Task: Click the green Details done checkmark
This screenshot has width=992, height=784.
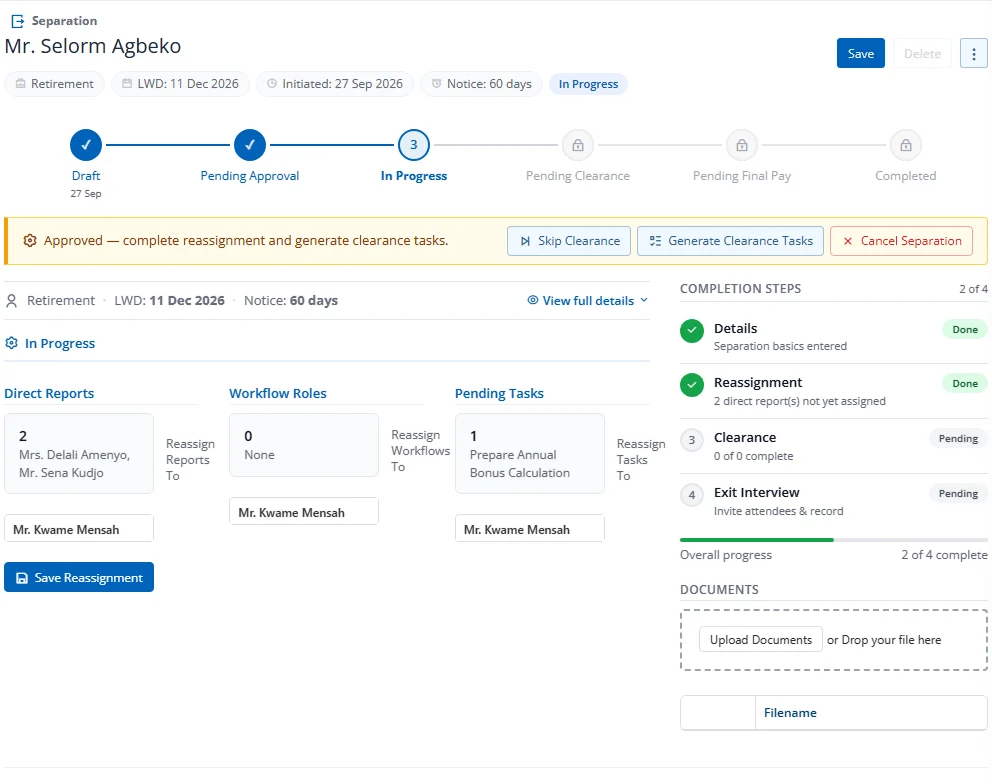Action: click(x=691, y=330)
